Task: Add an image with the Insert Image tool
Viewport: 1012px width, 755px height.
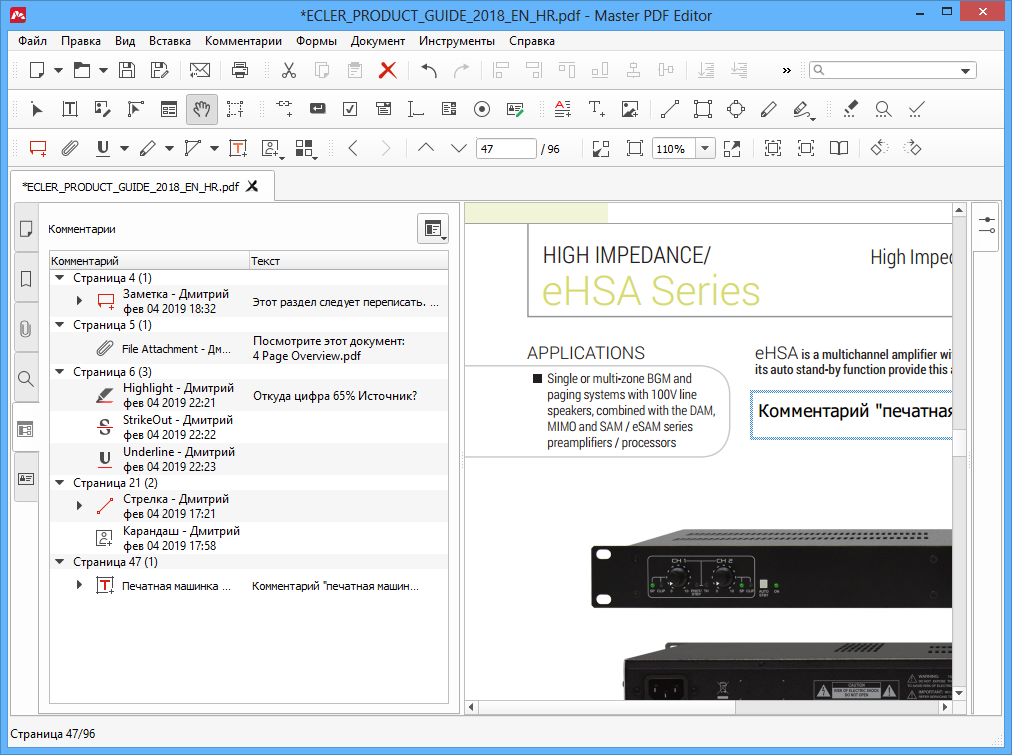Action: click(x=630, y=110)
